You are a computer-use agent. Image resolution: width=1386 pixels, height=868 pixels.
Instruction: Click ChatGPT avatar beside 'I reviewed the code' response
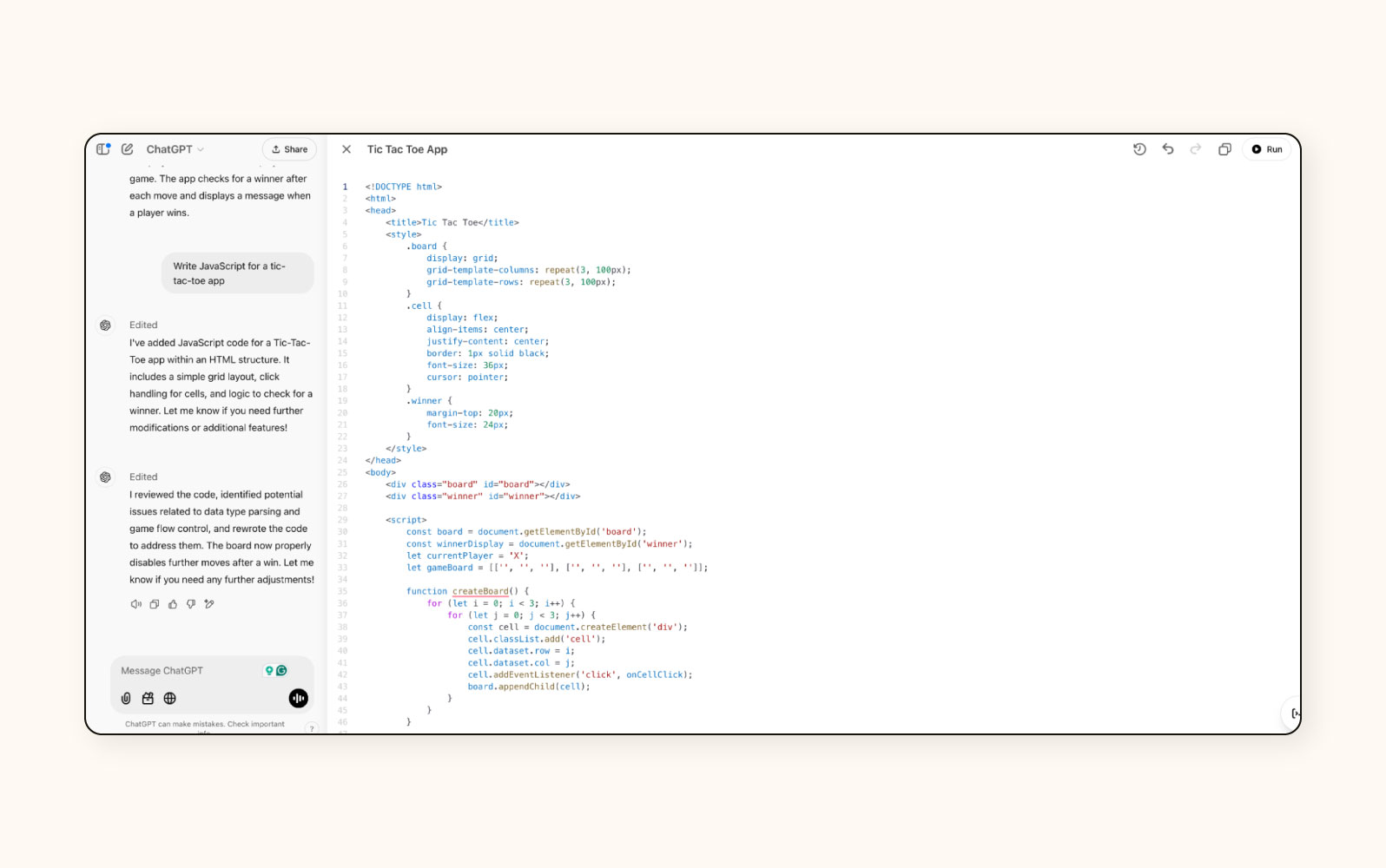[105, 477]
